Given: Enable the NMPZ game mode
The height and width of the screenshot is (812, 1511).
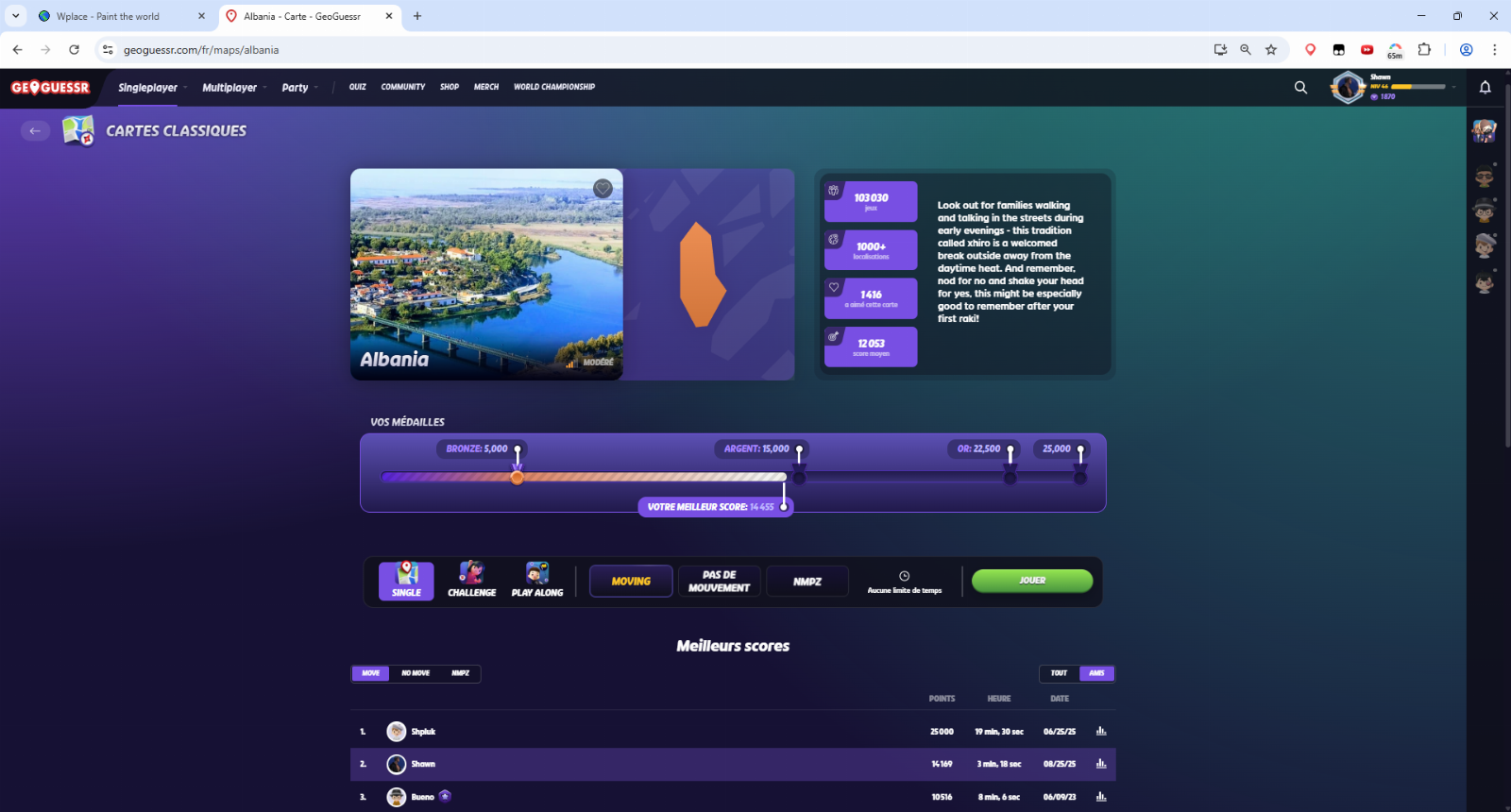Looking at the screenshot, I should point(807,582).
